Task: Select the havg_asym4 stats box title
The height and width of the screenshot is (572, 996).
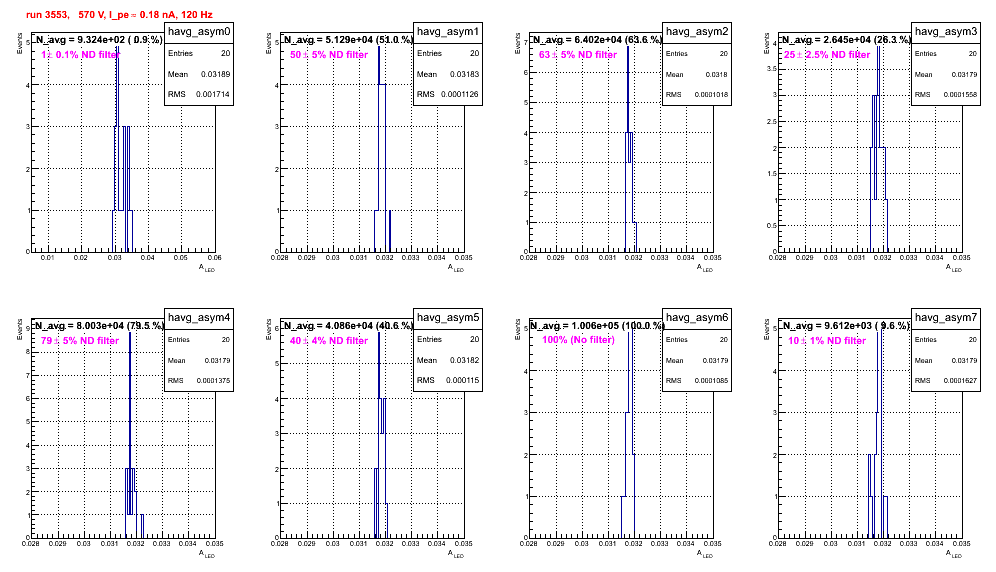Action: [x=199, y=318]
